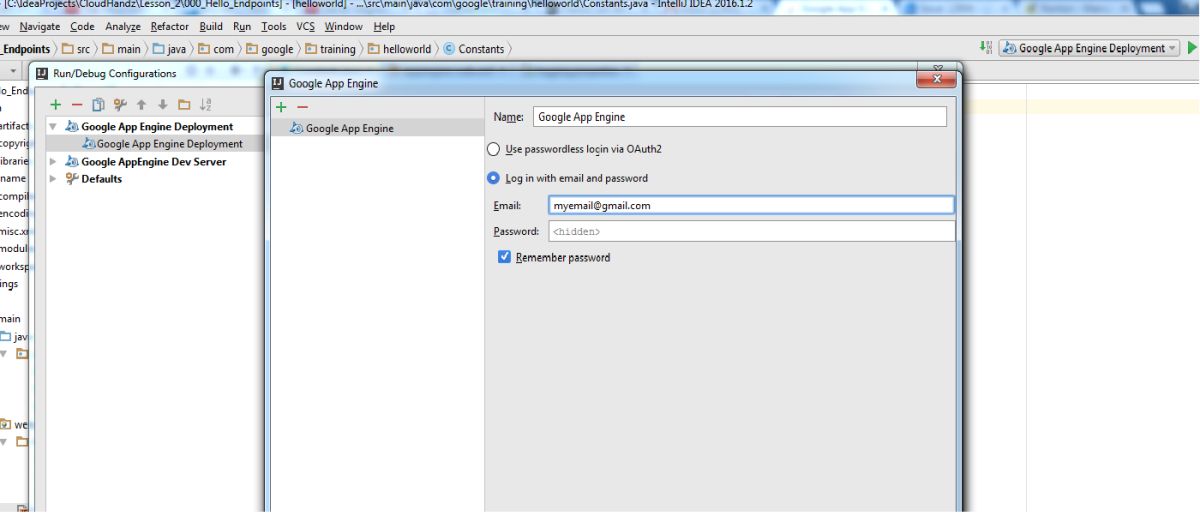1200x516 pixels.
Task: Create new folder icon in Run/Debug toolbar
Action: coord(184,104)
